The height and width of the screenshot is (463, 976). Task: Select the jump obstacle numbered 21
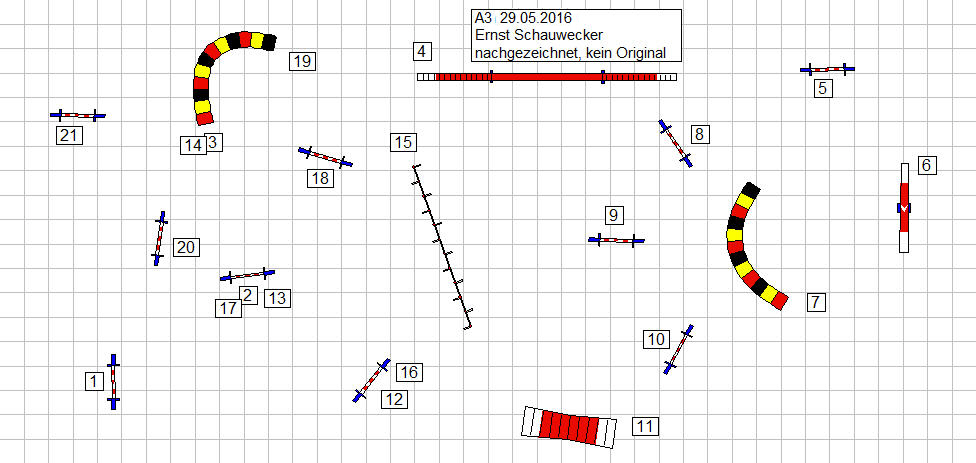coord(78,116)
